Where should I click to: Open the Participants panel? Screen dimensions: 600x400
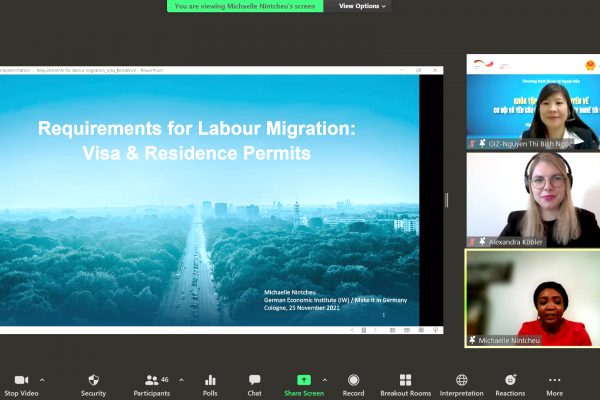(152, 380)
